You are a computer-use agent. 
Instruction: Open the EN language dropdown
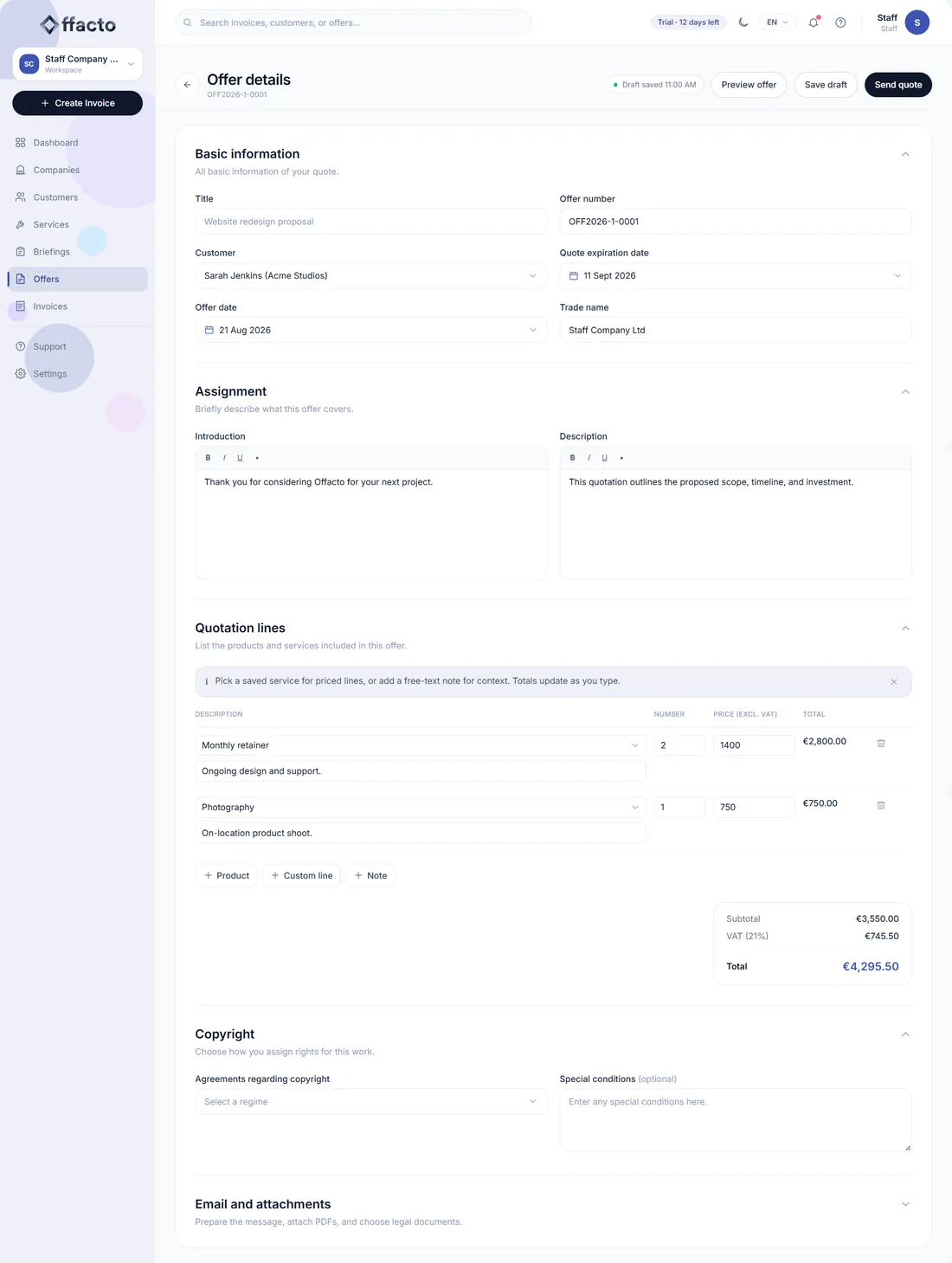click(x=777, y=23)
